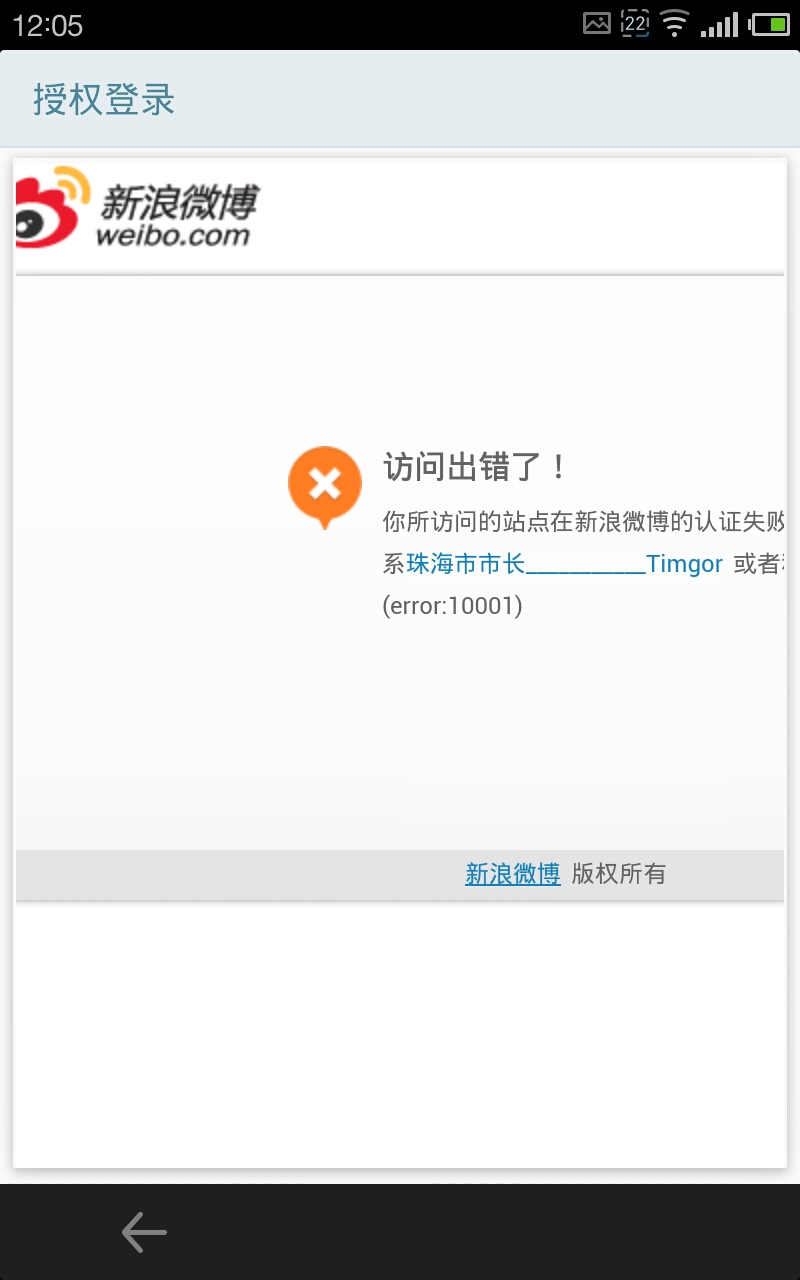800x1280 pixels.
Task: Tap the error description starting 你所访问的站点
Action: (x=584, y=522)
